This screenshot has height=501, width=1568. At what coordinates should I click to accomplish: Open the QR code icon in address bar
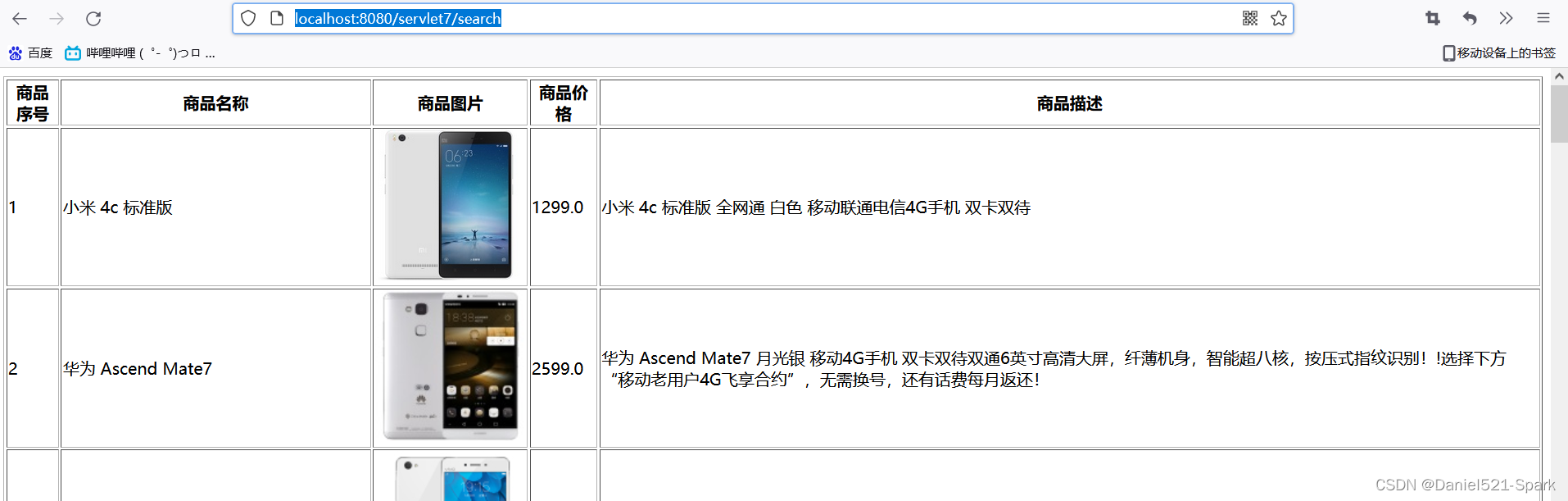pos(1250,18)
